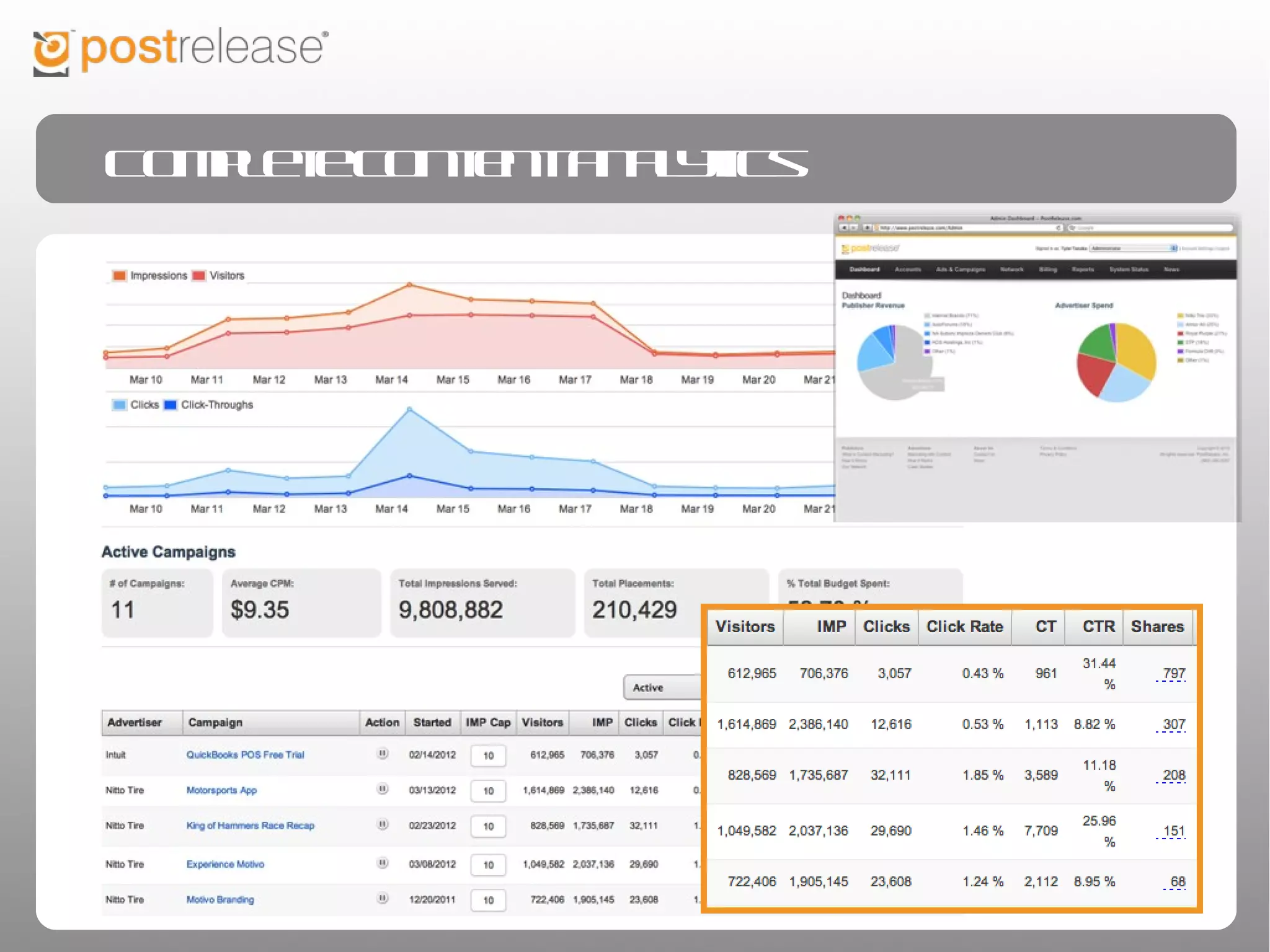Pause the QuickBooks POS Free Trial campaign
The height and width of the screenshot is (952, 1270).
(383, 754)
